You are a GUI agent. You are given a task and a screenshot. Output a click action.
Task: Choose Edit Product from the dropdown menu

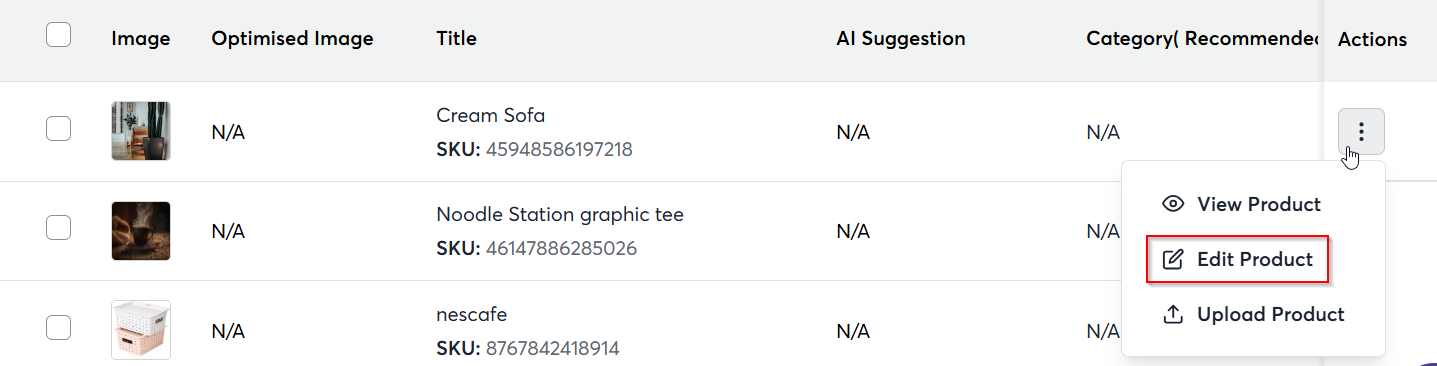1238,259
